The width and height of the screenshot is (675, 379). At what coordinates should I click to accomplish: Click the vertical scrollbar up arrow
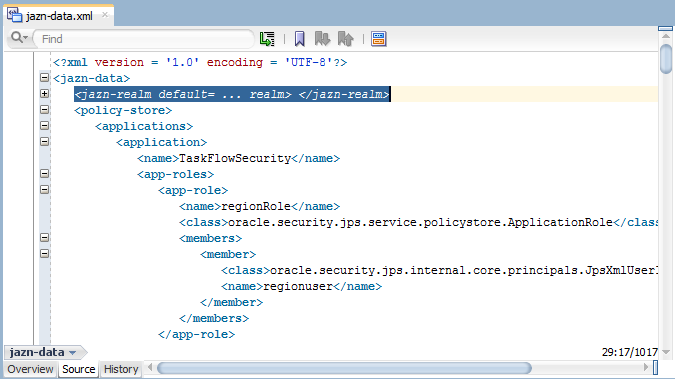click(x=666, y=37)
